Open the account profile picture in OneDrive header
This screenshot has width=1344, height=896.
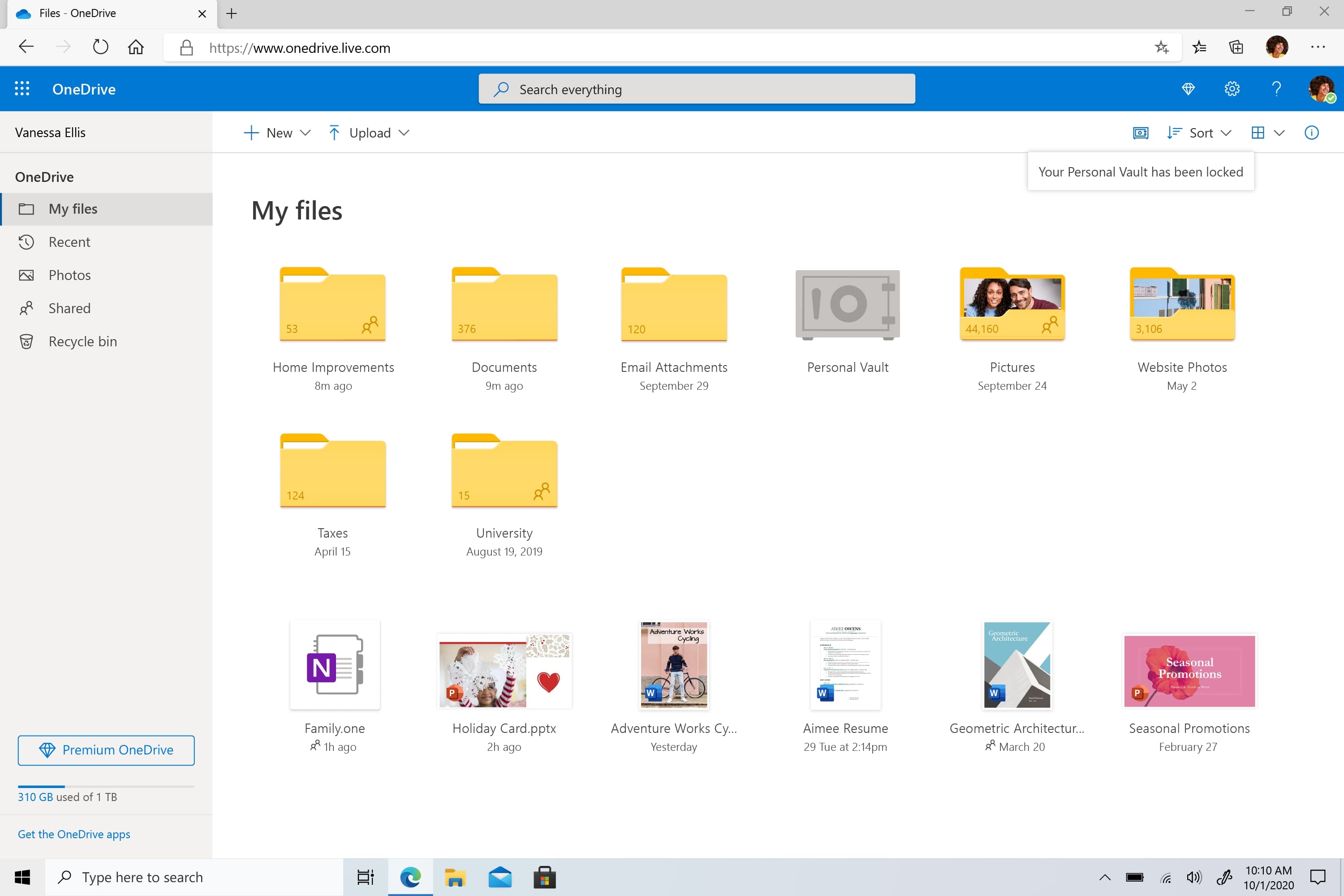pyautogui.click(x=1322, y=89)
